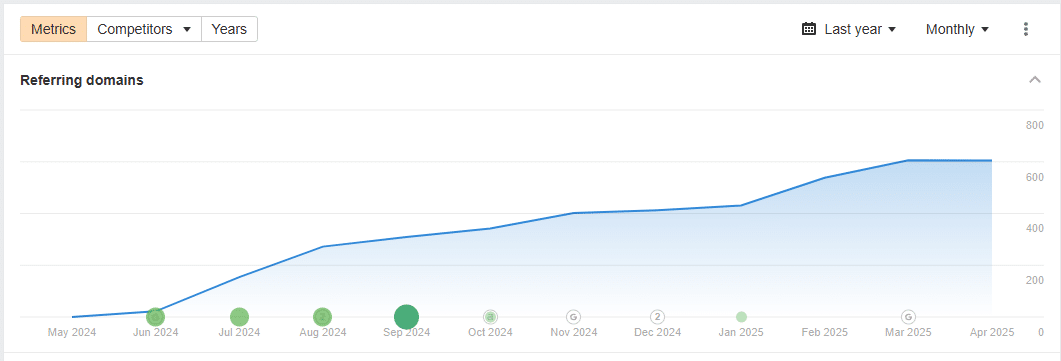Image resolution: width=1061 pixels, height=361 pixels.
Task: Click the 400 value on the y-axis
Action: tap(1035, 228)
